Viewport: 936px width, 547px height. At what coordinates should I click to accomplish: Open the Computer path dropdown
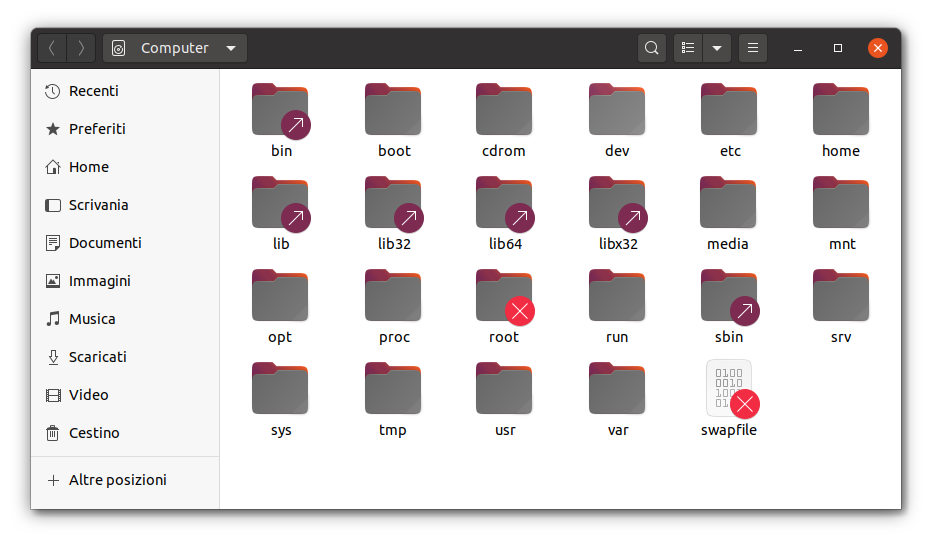pos(175,48)
